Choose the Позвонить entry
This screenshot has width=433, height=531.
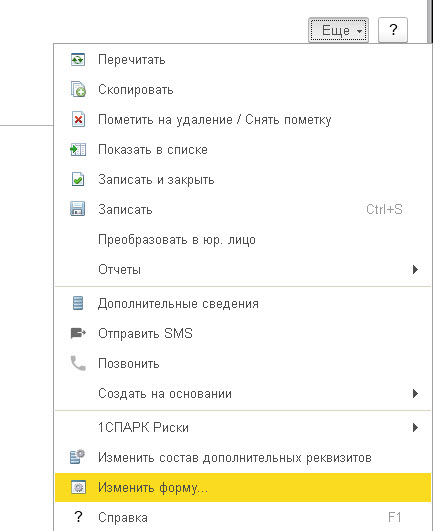tap(243, 363)
